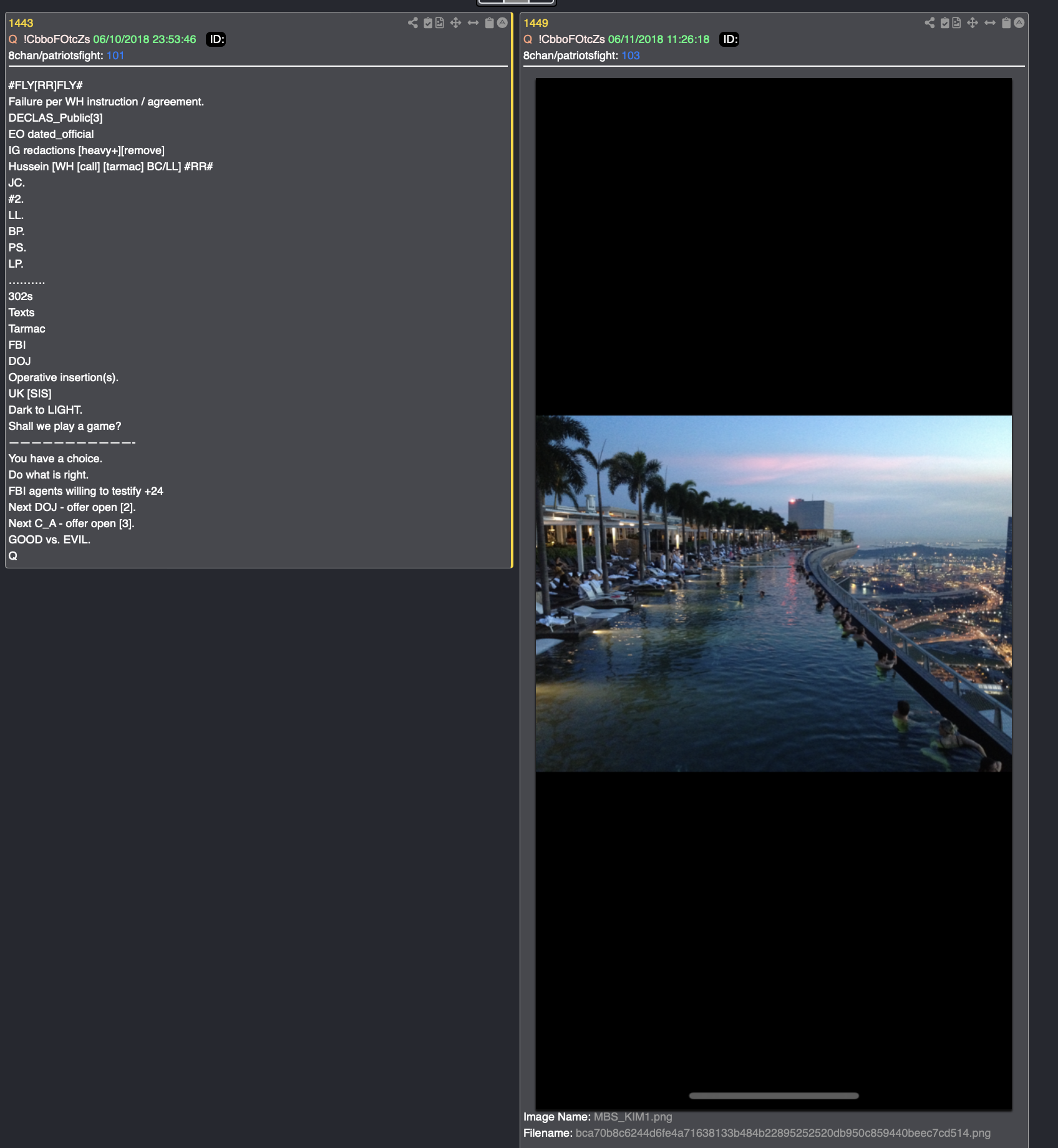The width and height of the screenshot is (1058, 1148).
Task: Click the line 'Shall we play a game?'
Action: (x=65, y=426)
